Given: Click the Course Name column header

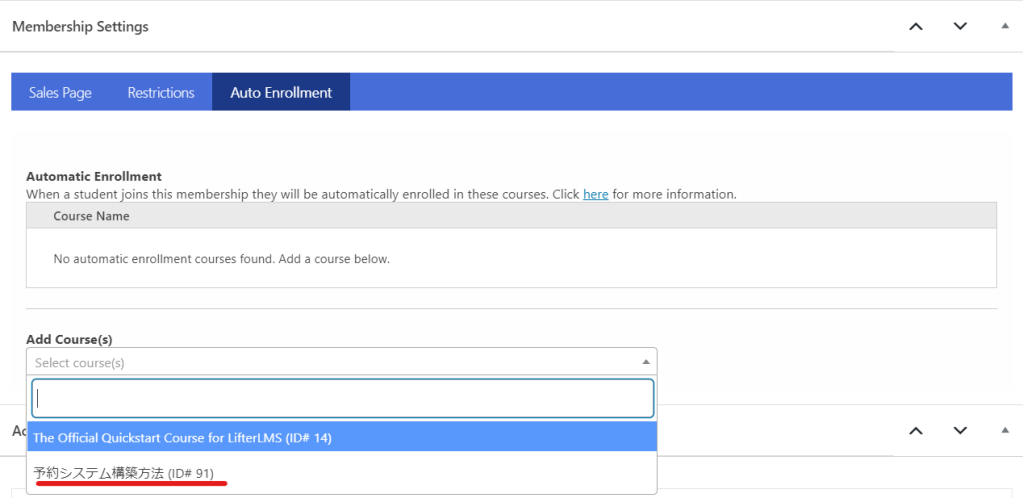Looking at the screenshot, I should click(x=91, y=216).
